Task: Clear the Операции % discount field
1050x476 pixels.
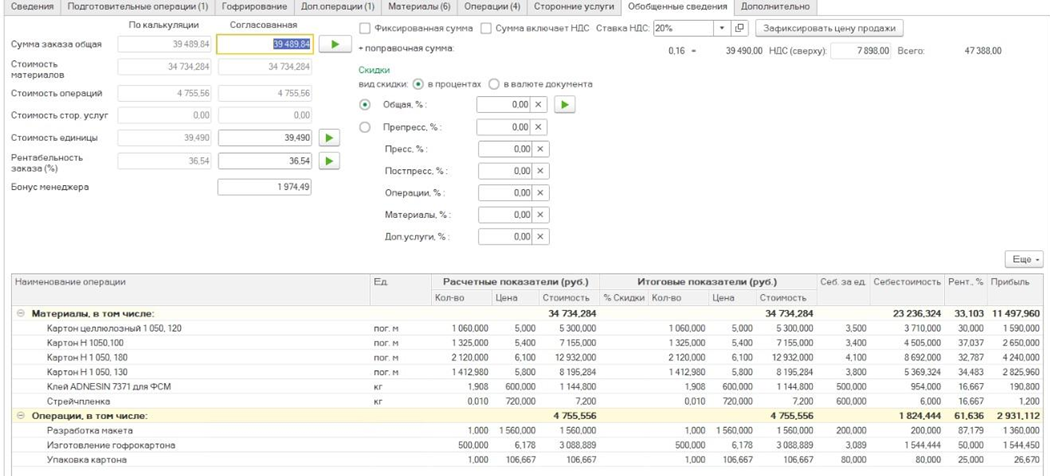Action: point(541,193)
